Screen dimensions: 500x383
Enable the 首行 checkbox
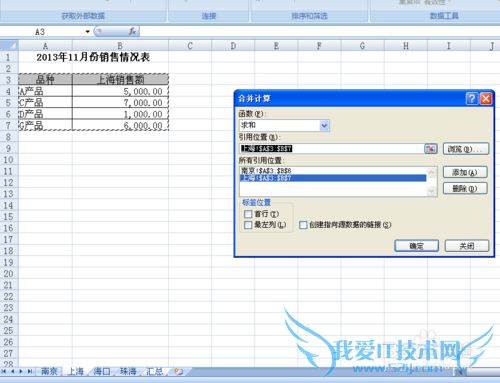[248, 214]
